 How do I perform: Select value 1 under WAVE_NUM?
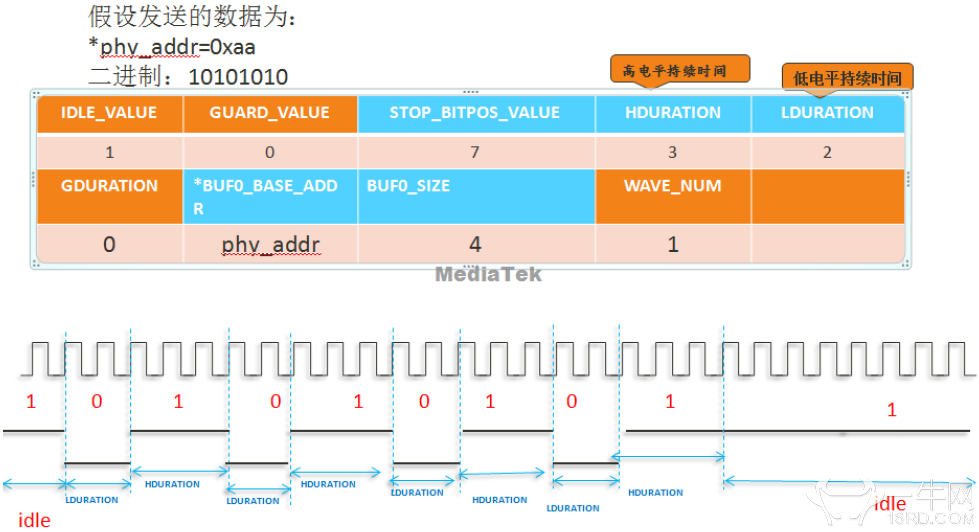[x=673, y=244]
